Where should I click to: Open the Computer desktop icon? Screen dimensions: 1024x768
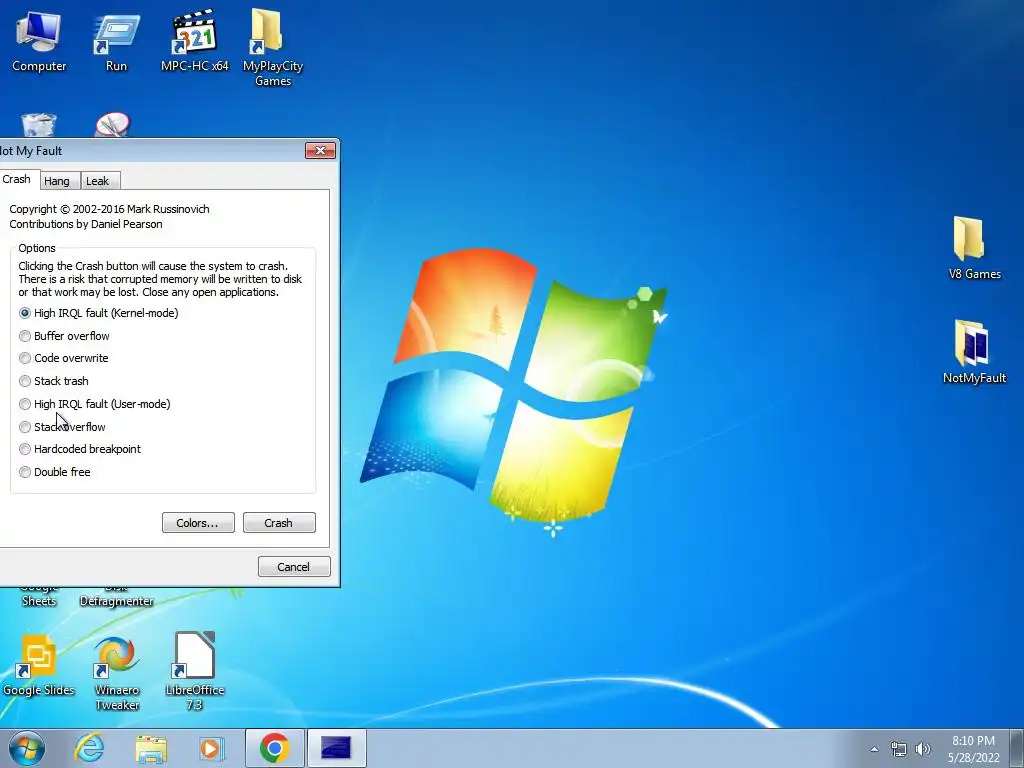39,41
